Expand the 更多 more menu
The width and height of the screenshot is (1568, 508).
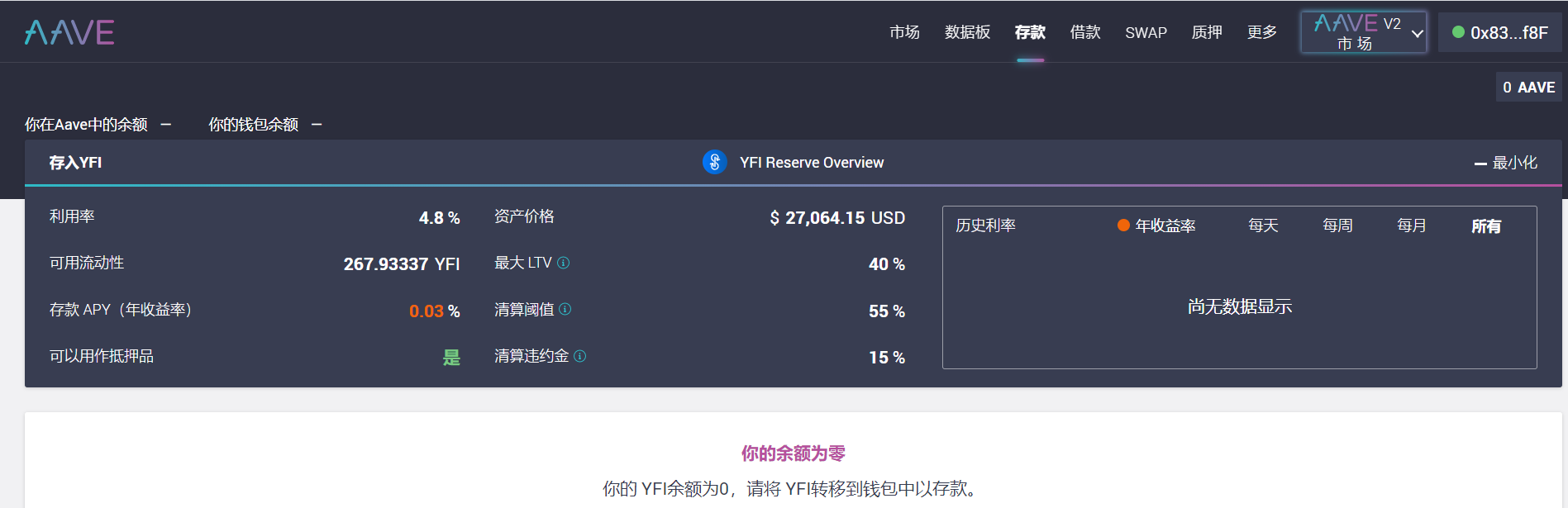point(1262,32)
